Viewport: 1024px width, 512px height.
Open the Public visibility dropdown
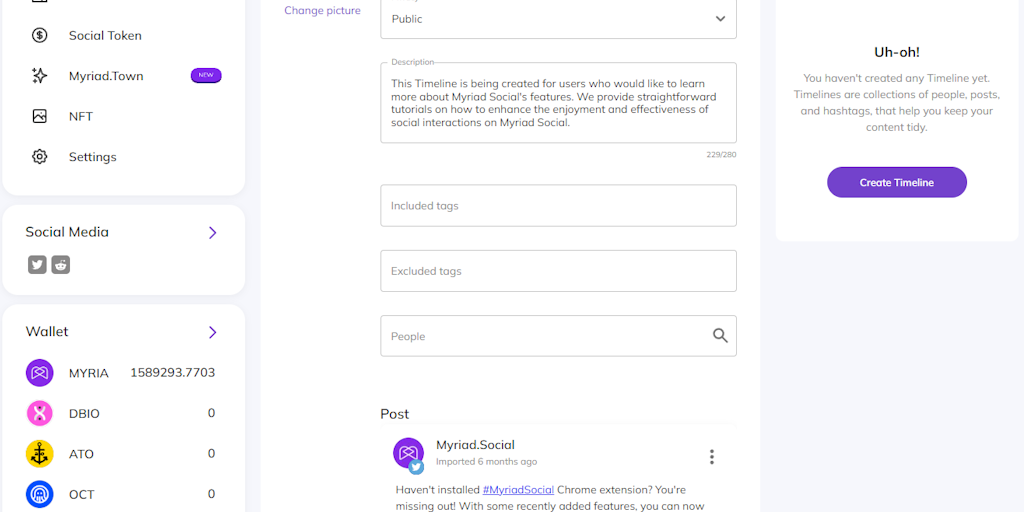pos(558,19)
